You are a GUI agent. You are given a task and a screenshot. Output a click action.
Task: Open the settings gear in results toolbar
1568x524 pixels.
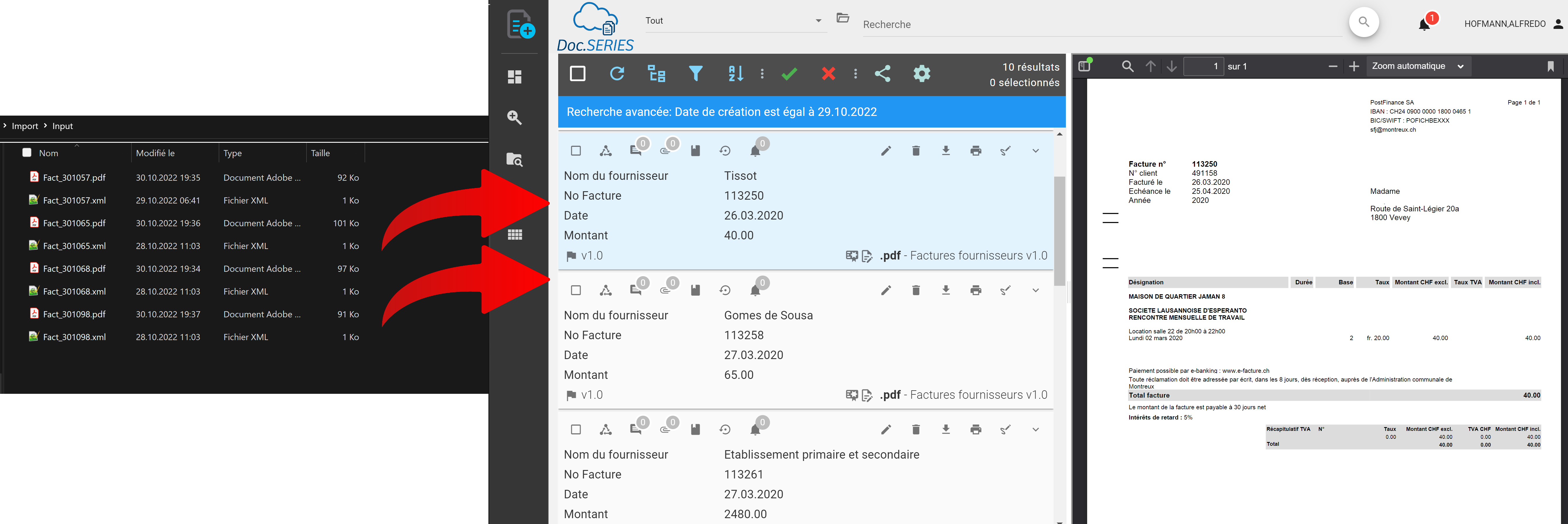pos(922,74)
